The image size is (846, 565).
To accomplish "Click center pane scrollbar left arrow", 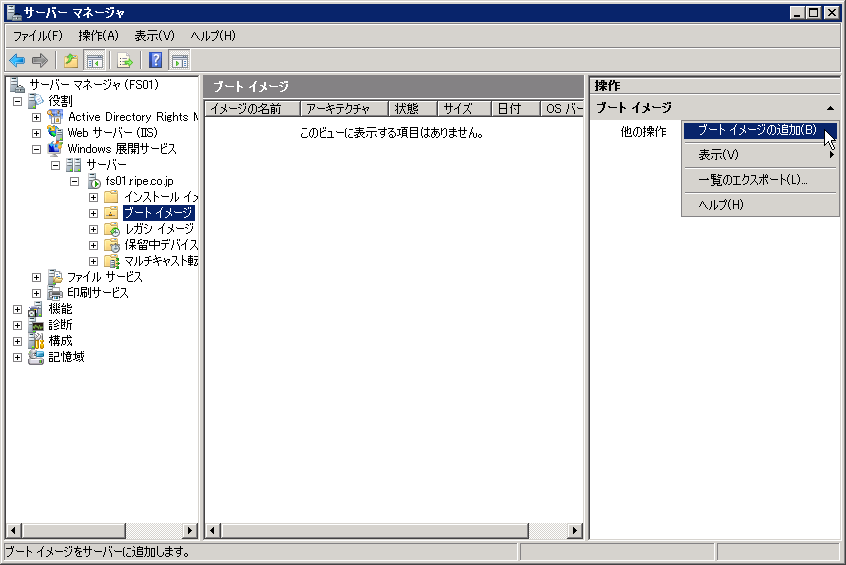I will click(x=212, y=530).
